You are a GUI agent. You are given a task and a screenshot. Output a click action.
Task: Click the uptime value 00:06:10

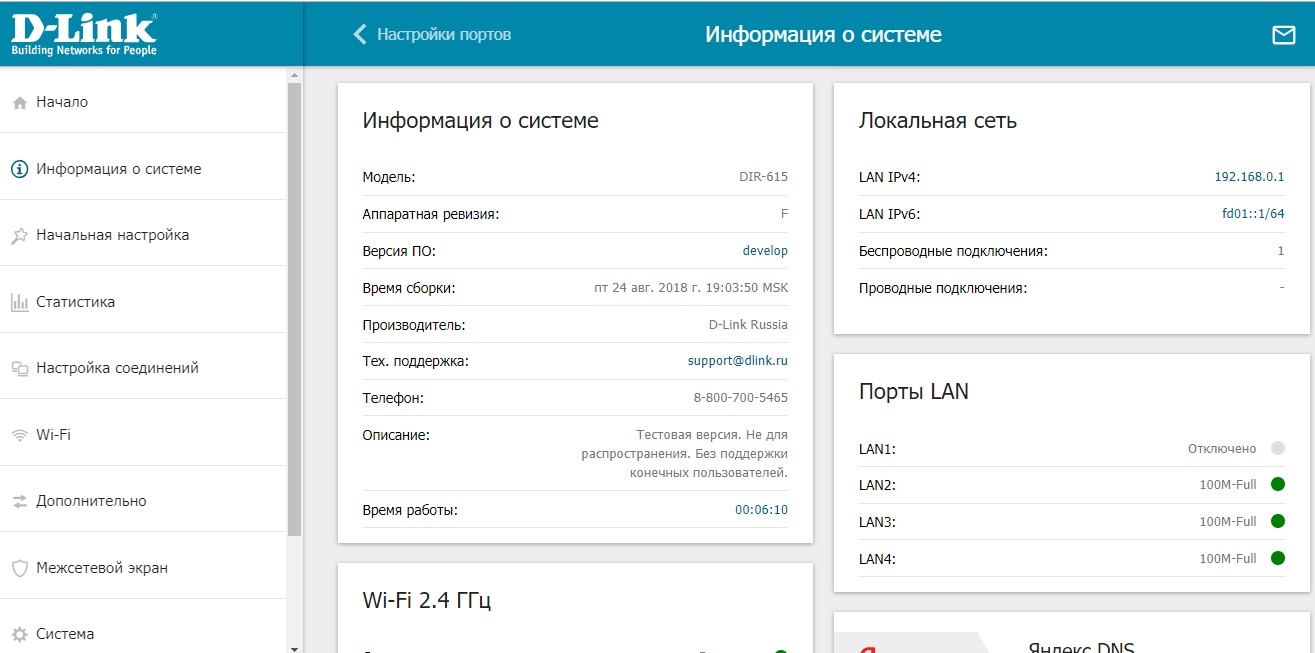[x=762, y=510]
